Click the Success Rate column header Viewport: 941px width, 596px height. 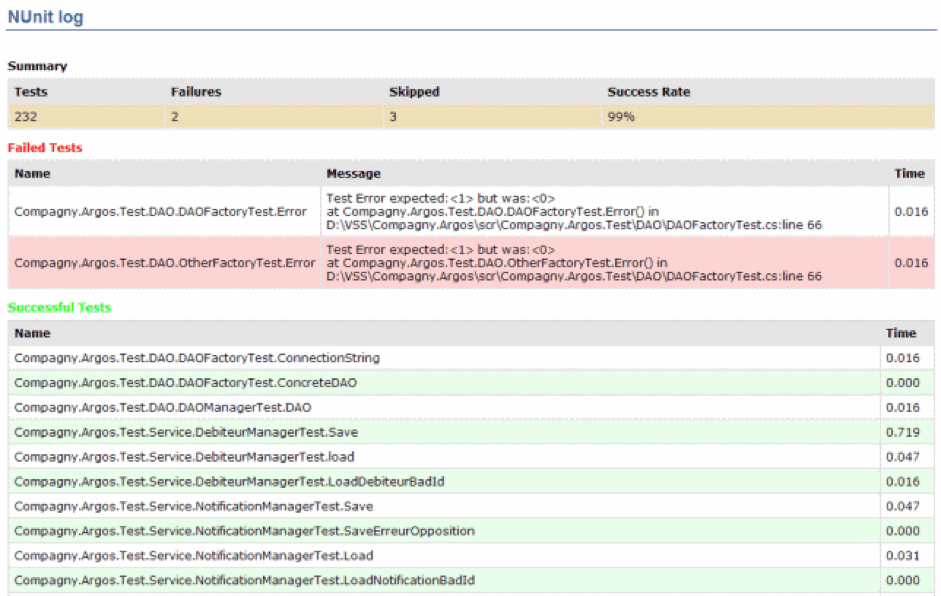coord(649,92)
